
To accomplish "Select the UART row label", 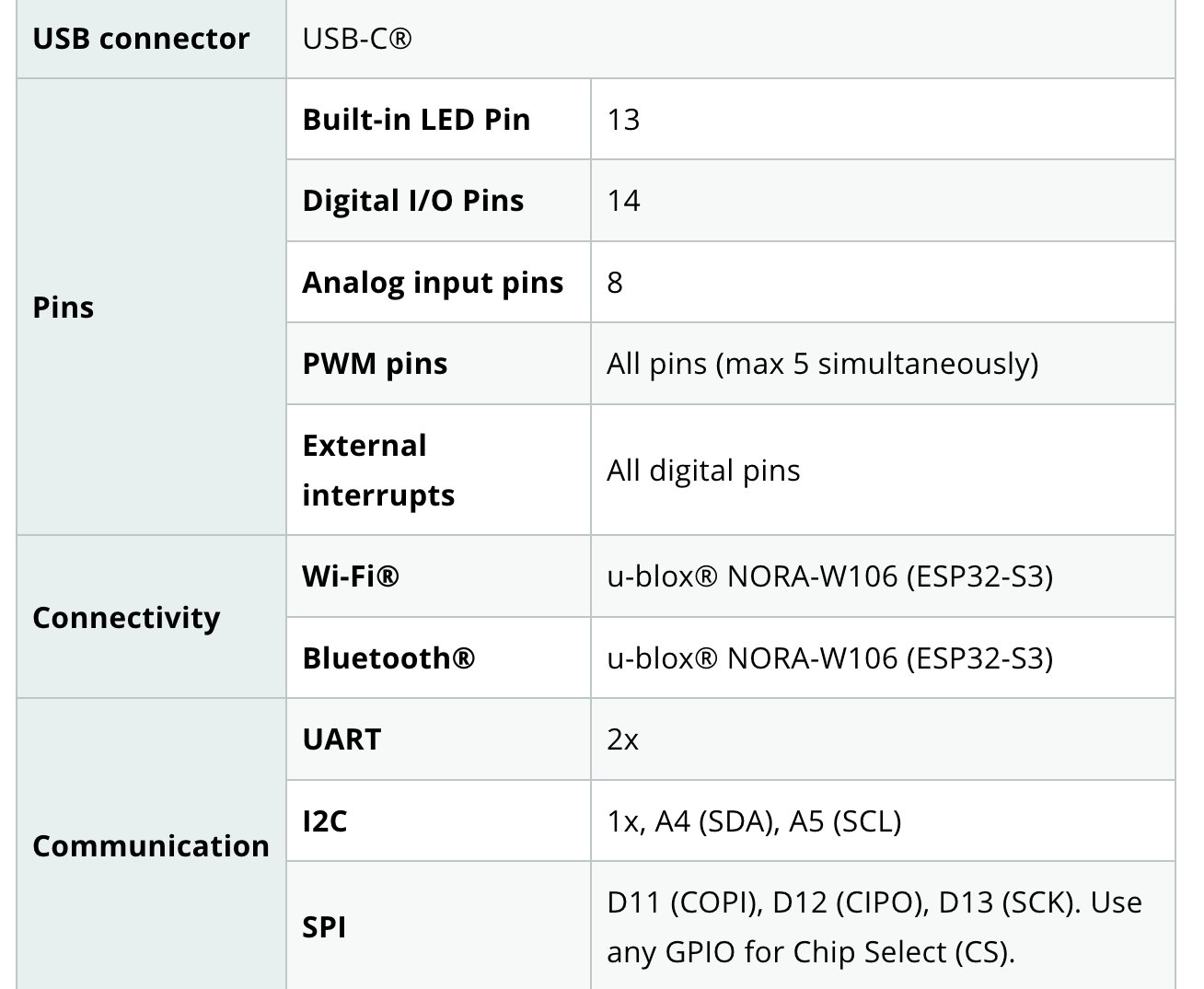I will click(x=342, y=739).
